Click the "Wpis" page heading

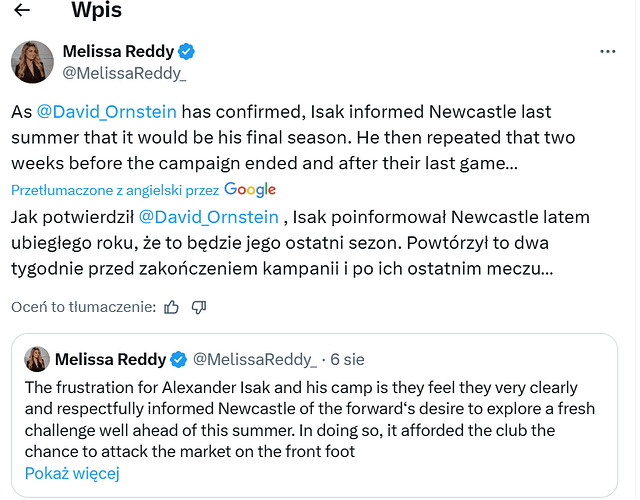tap(96, 11)
